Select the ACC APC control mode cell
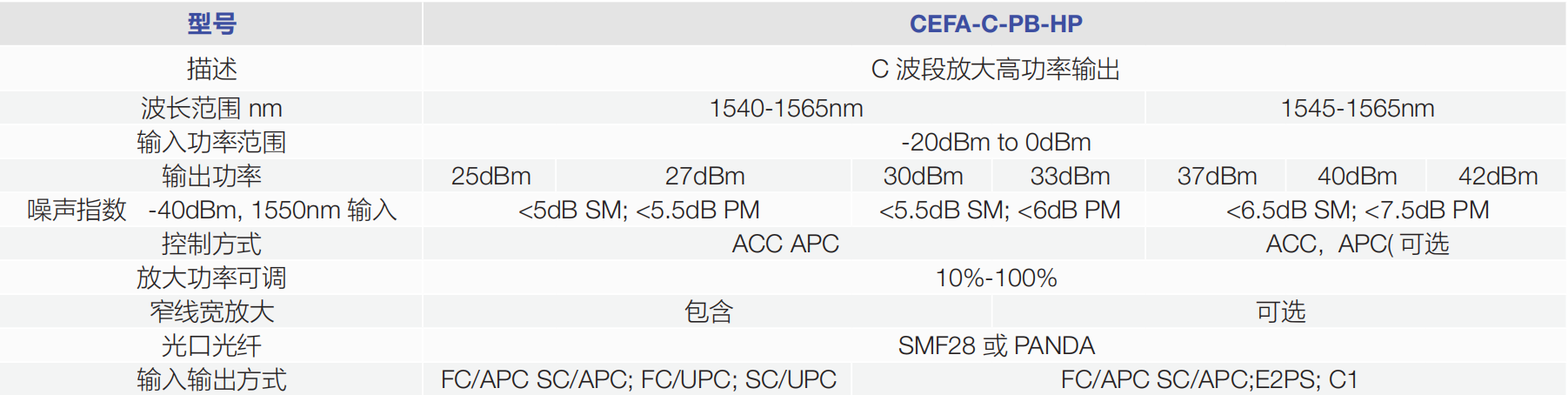 point(785,244)
